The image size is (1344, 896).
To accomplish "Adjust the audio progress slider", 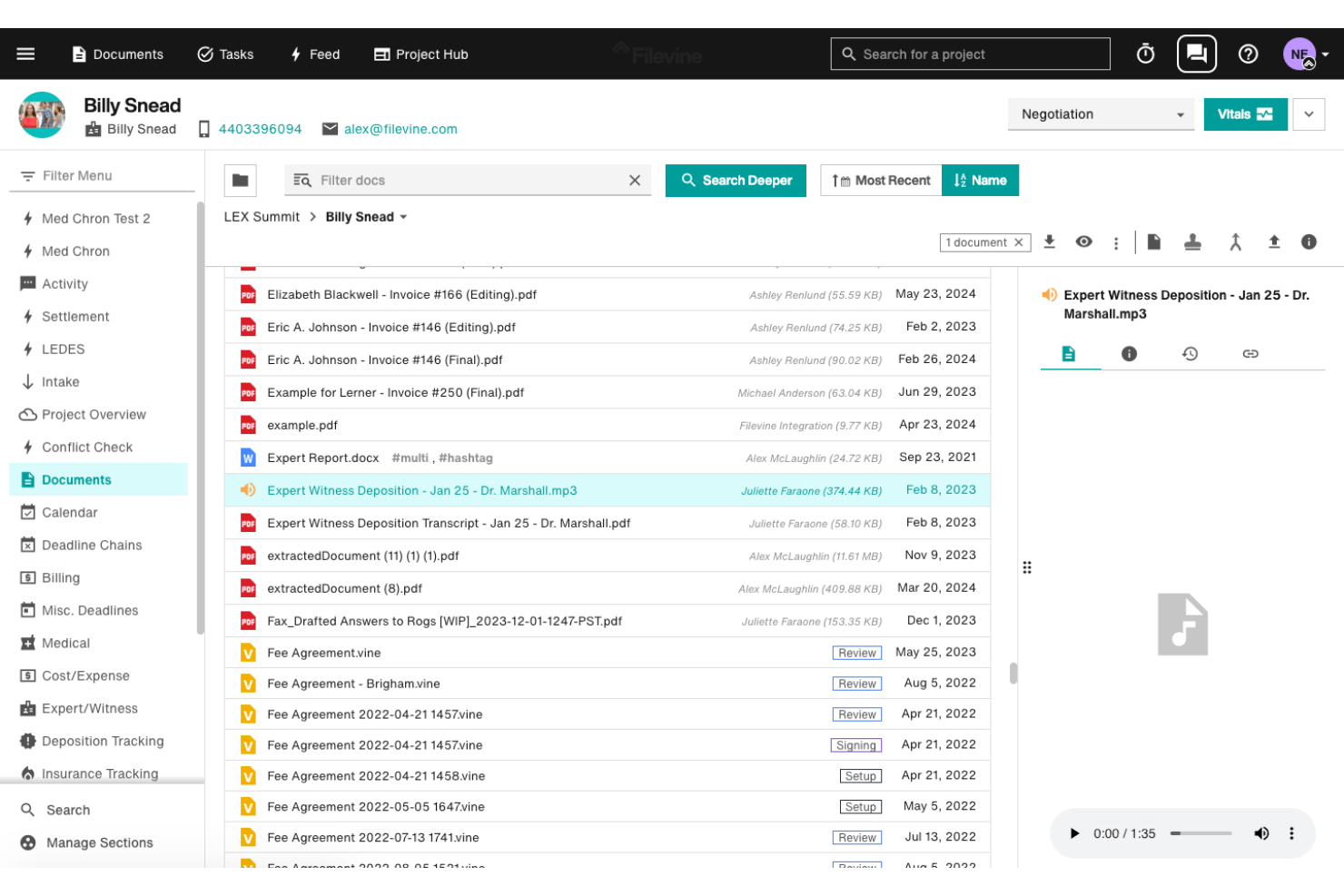I will pyautogui.click(x=1201, y=833).
